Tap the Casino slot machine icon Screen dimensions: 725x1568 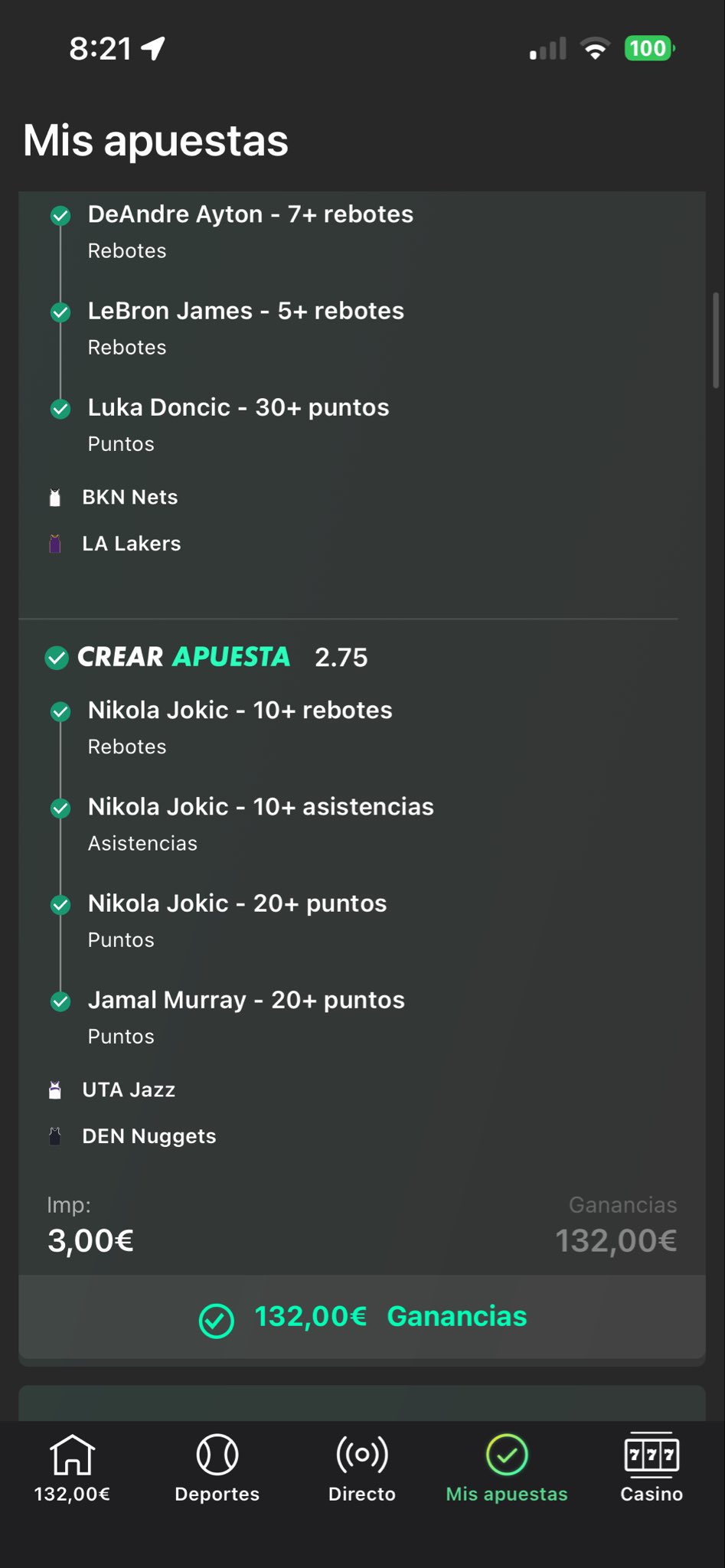[652, 1454]
